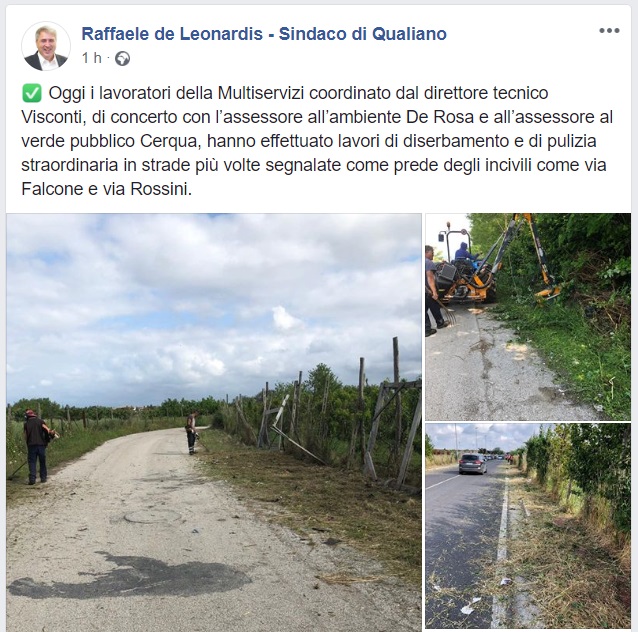Click the text 'Falcone e via Rossini.'
Screen dimensions: 638x632
[107, 189]
